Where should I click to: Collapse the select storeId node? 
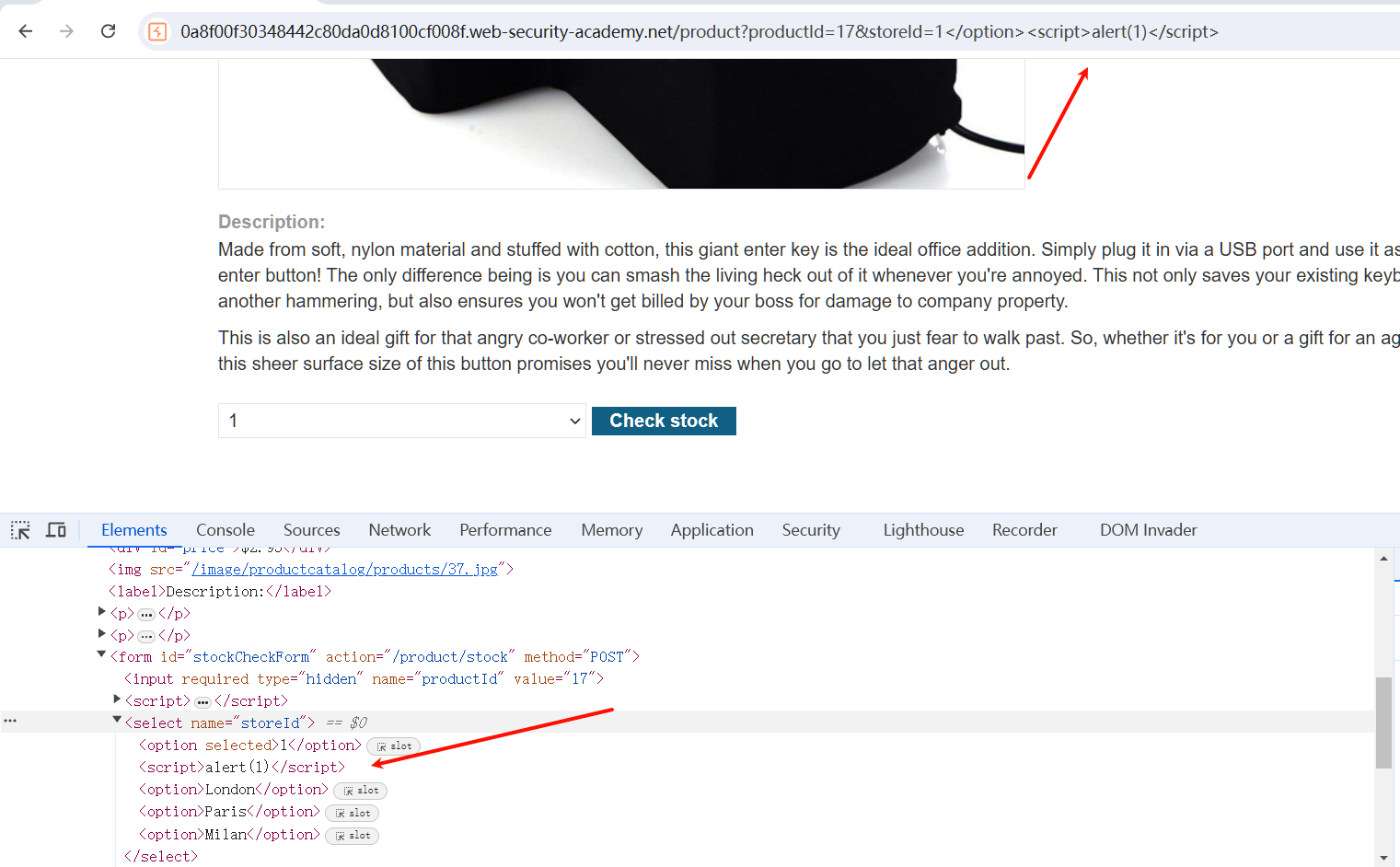click(x=117, y=722)
